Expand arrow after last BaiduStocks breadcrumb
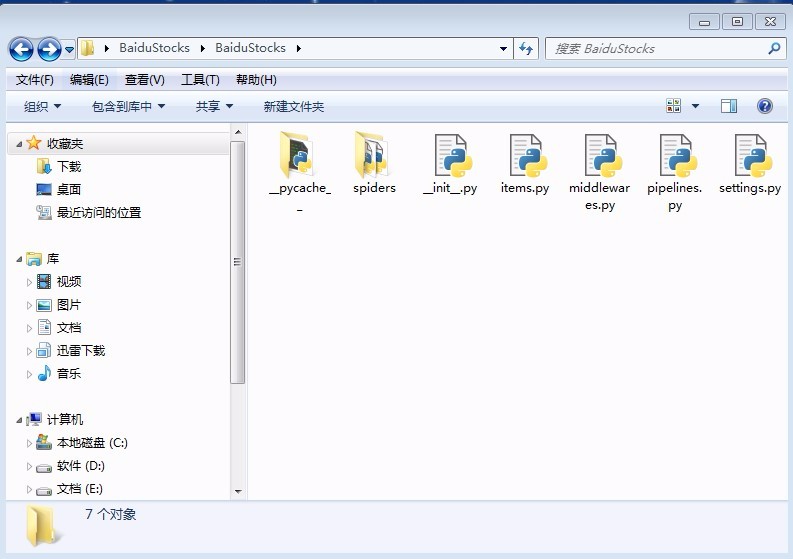 point(299,49)
